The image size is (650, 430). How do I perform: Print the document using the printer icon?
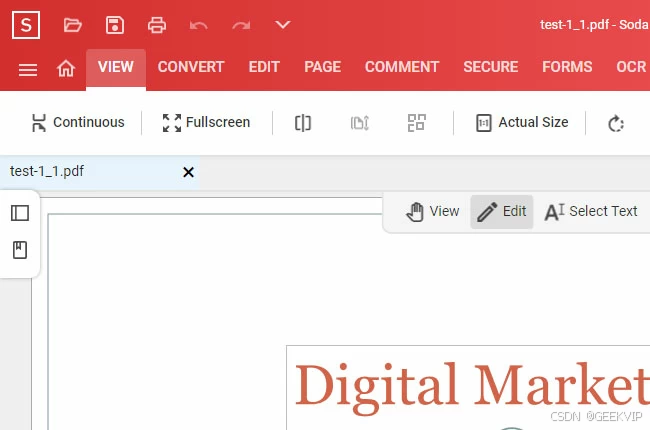tap(157, 25)
